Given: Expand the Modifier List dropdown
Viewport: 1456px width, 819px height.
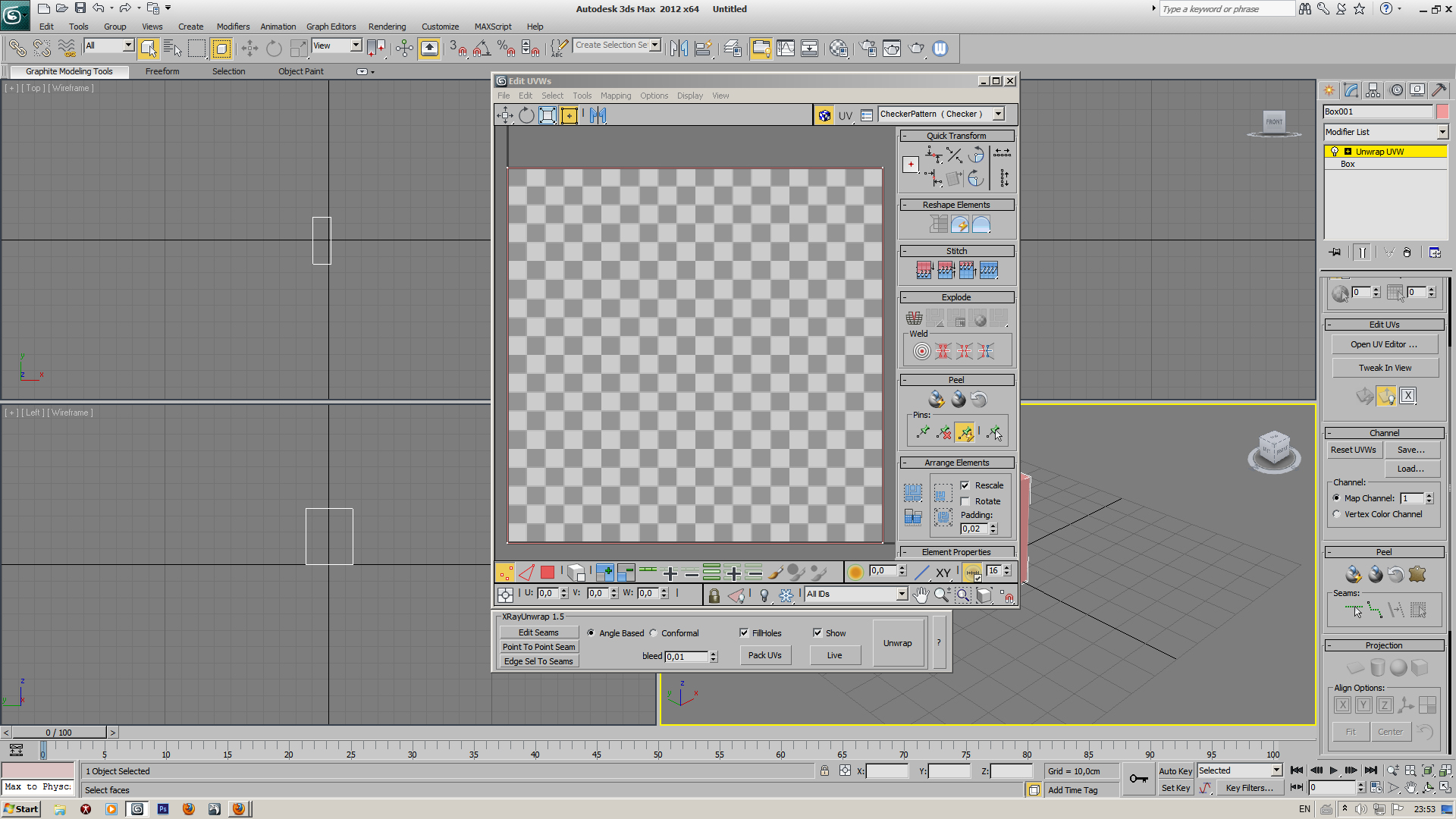Looking at the screenshot, I should pos(1442,132).
